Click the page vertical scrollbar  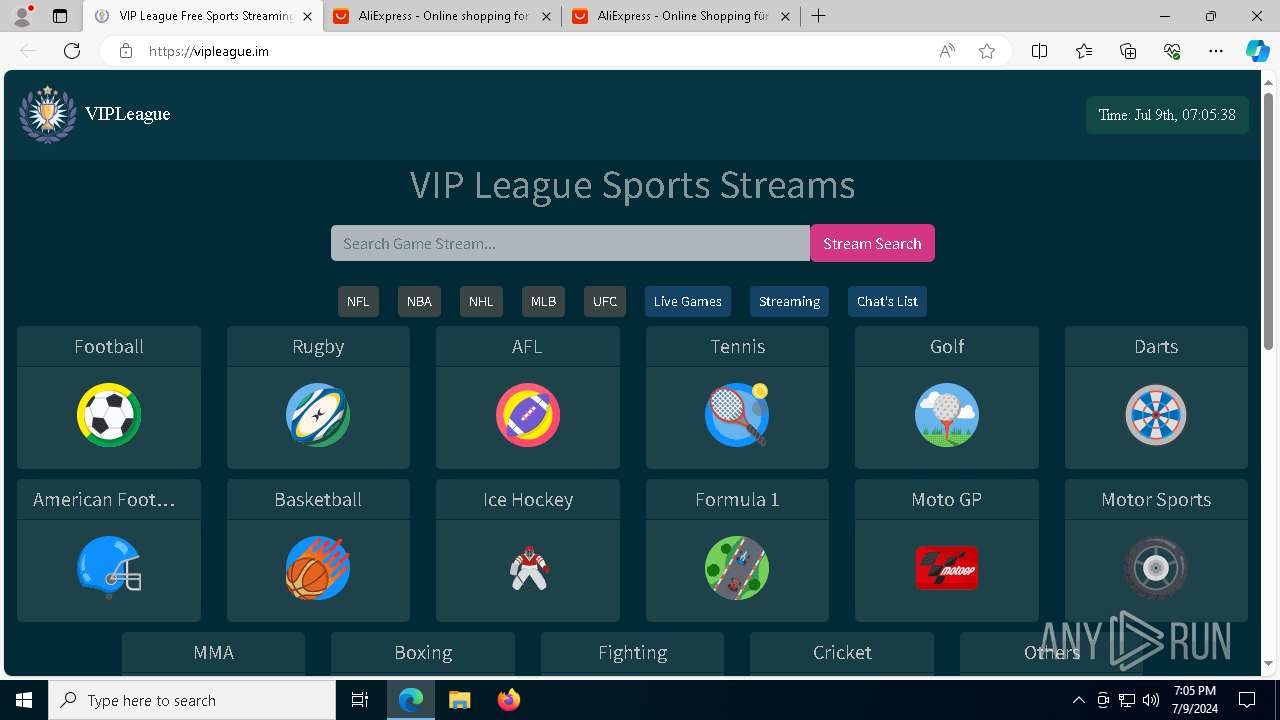click(1269, 220)
